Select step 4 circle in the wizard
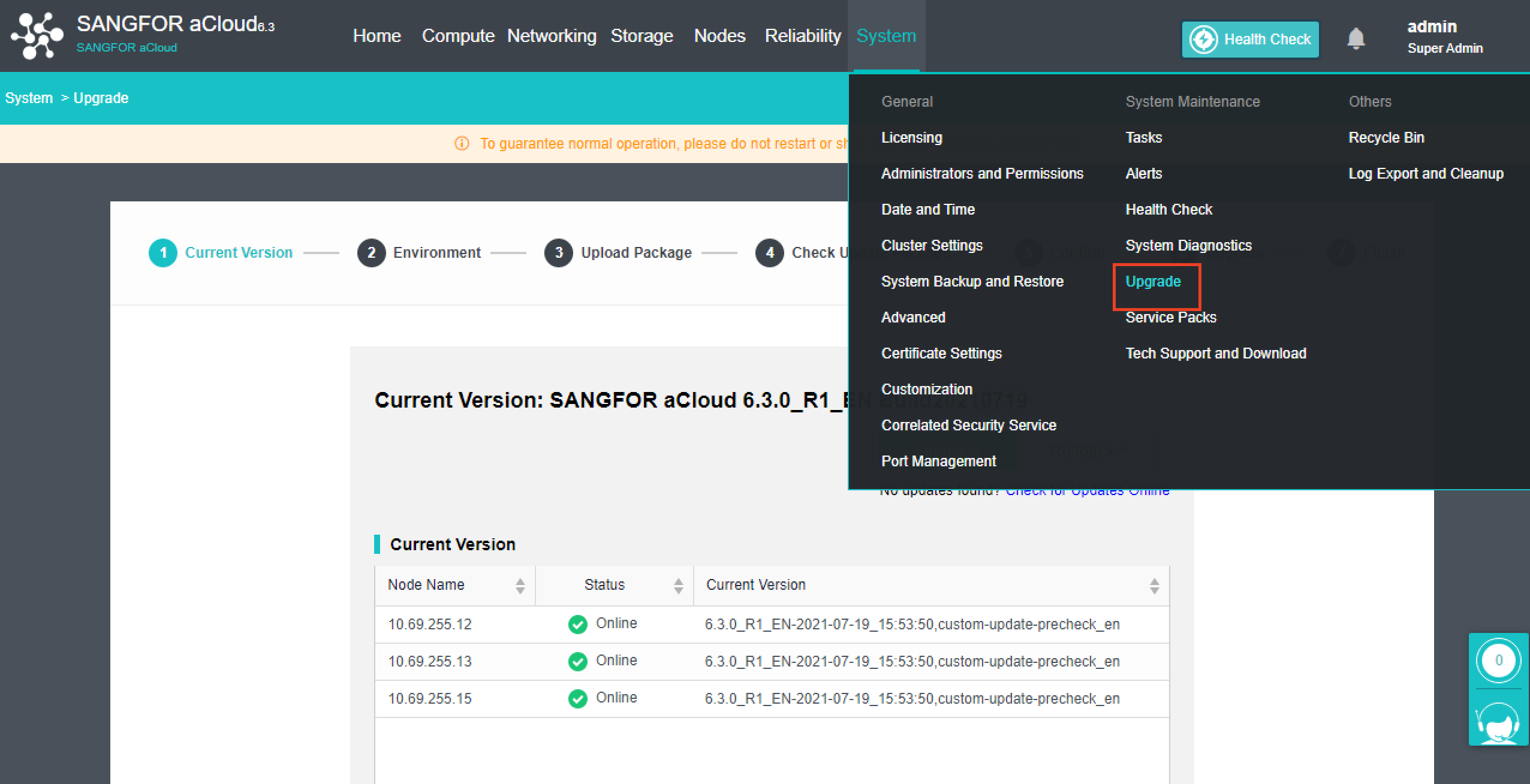 click(770, 253)
